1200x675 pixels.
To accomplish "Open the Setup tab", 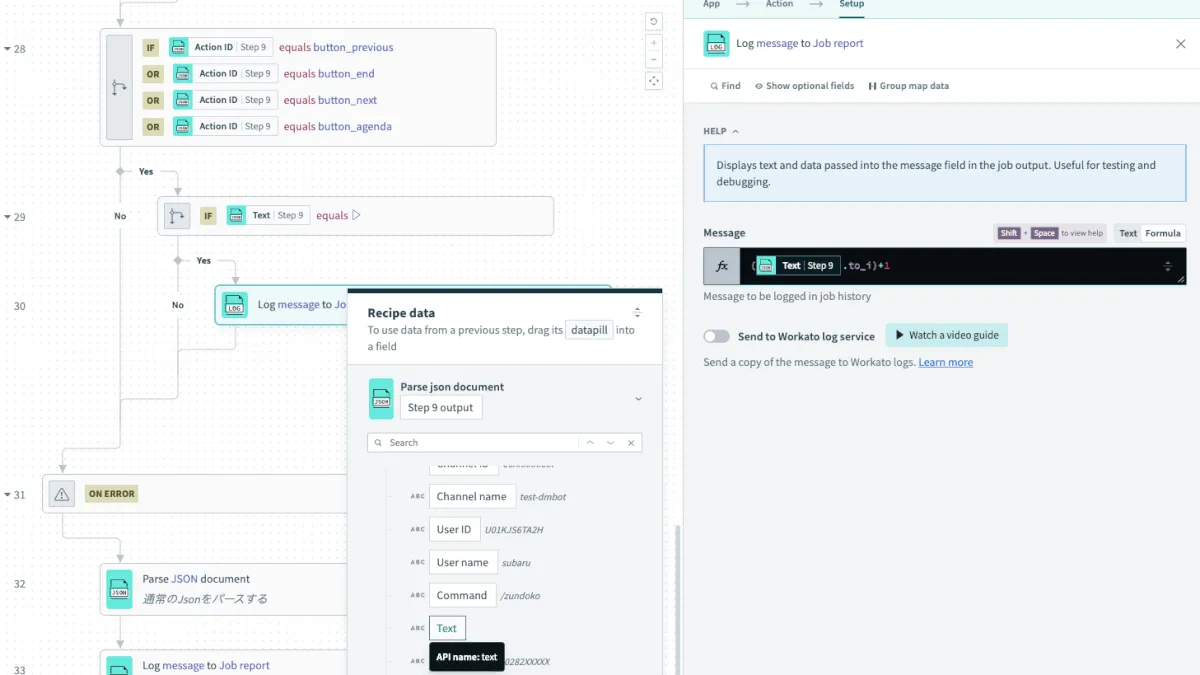I will point(851,5).
